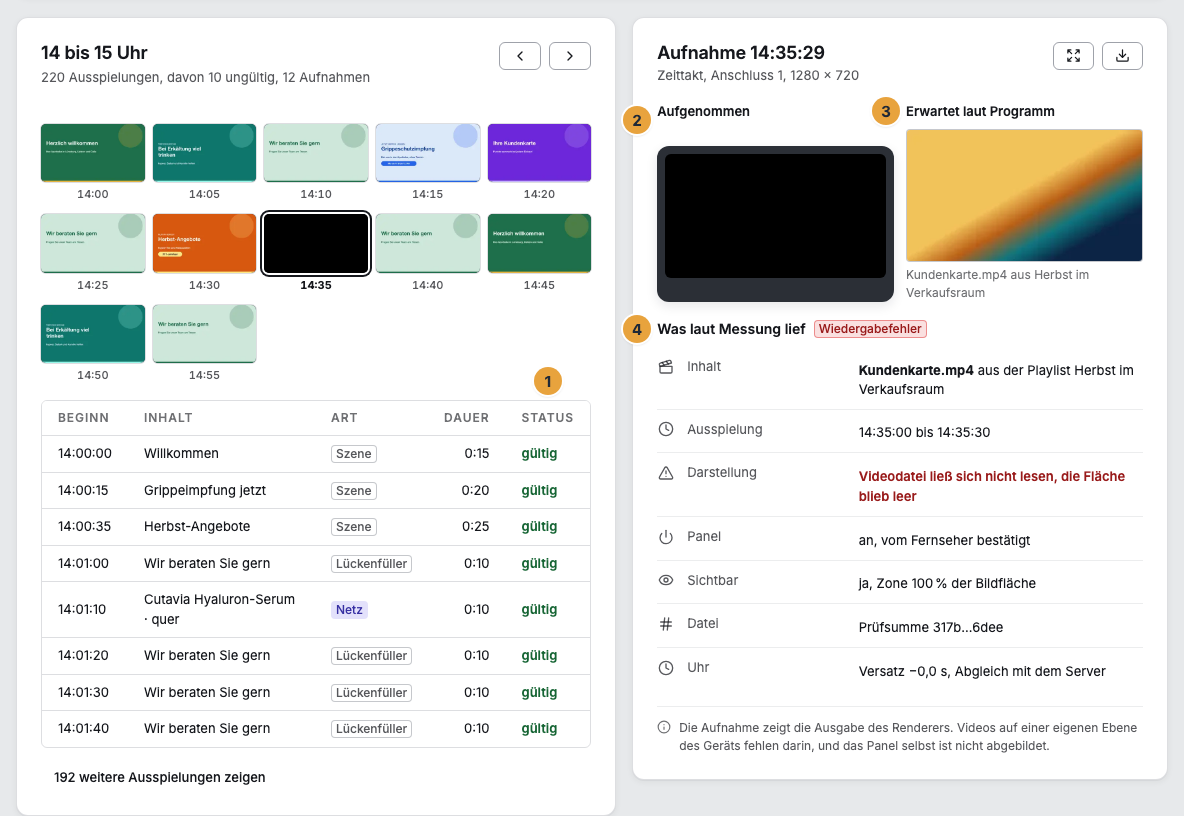The width and height of the screenshot is (1184, 816).
Task: Click the ART column header
Action: (344, 418)
